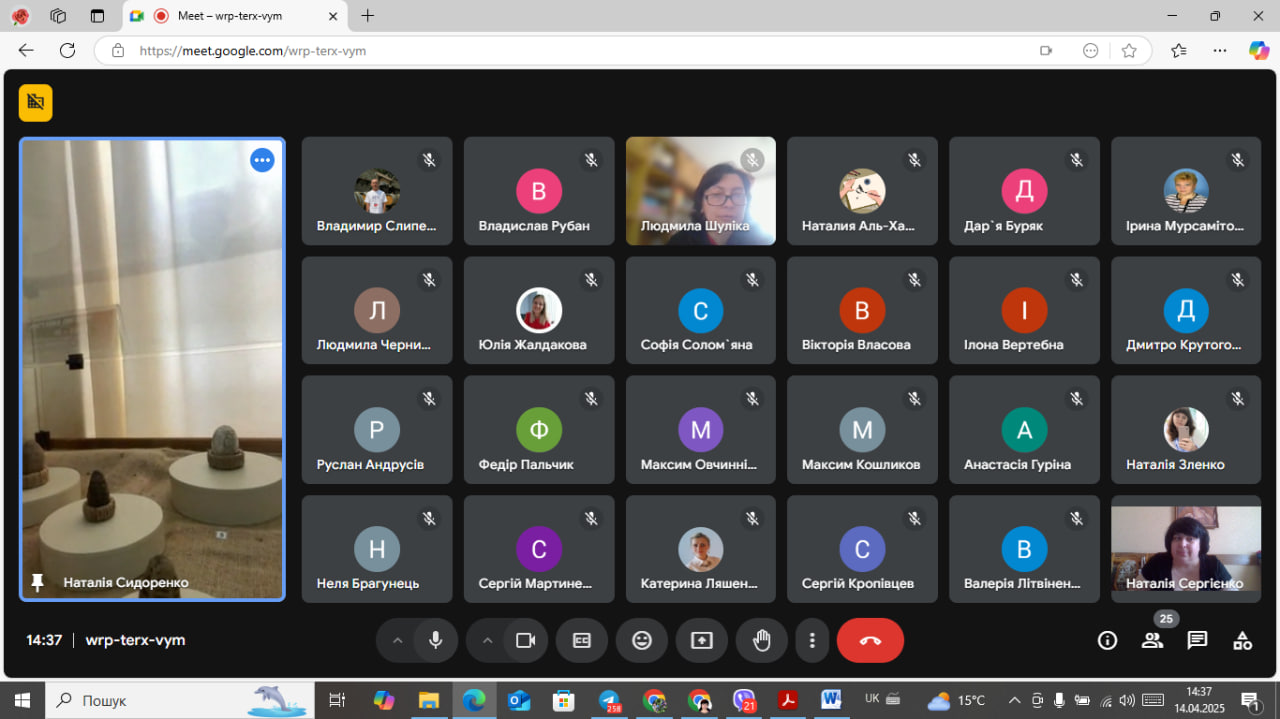Open Copilot in Edge sidebar
This screenshot has height=719, width=1280.
[x=1259, y=50]
